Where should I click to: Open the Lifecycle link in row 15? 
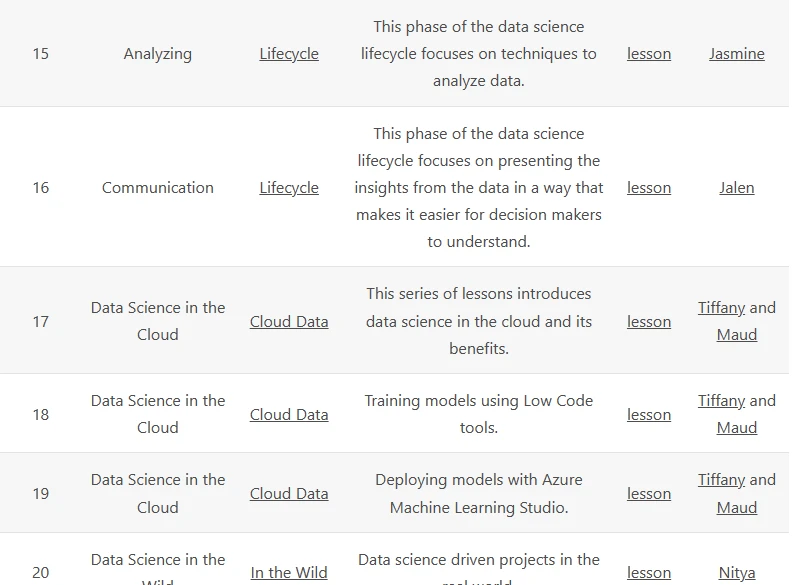(289, 54)
